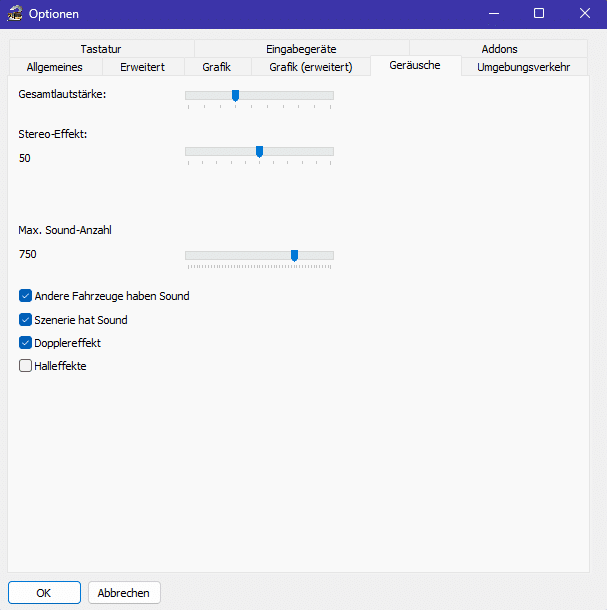Switch to the Grafik tab
This screenshot has width=607, height=610.
(216, 67)
